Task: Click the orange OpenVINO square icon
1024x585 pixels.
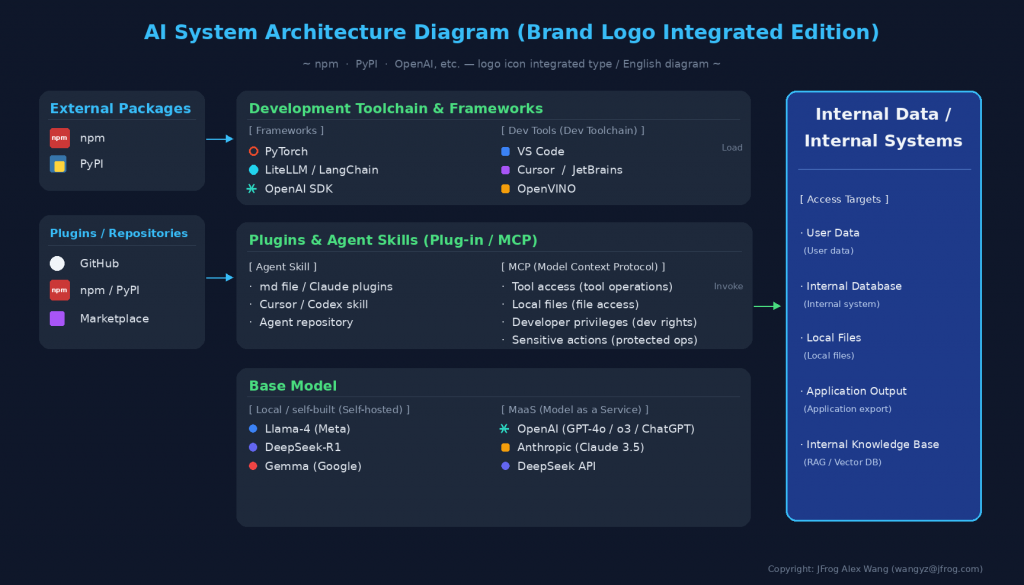Action: click(x=505, y=189)
